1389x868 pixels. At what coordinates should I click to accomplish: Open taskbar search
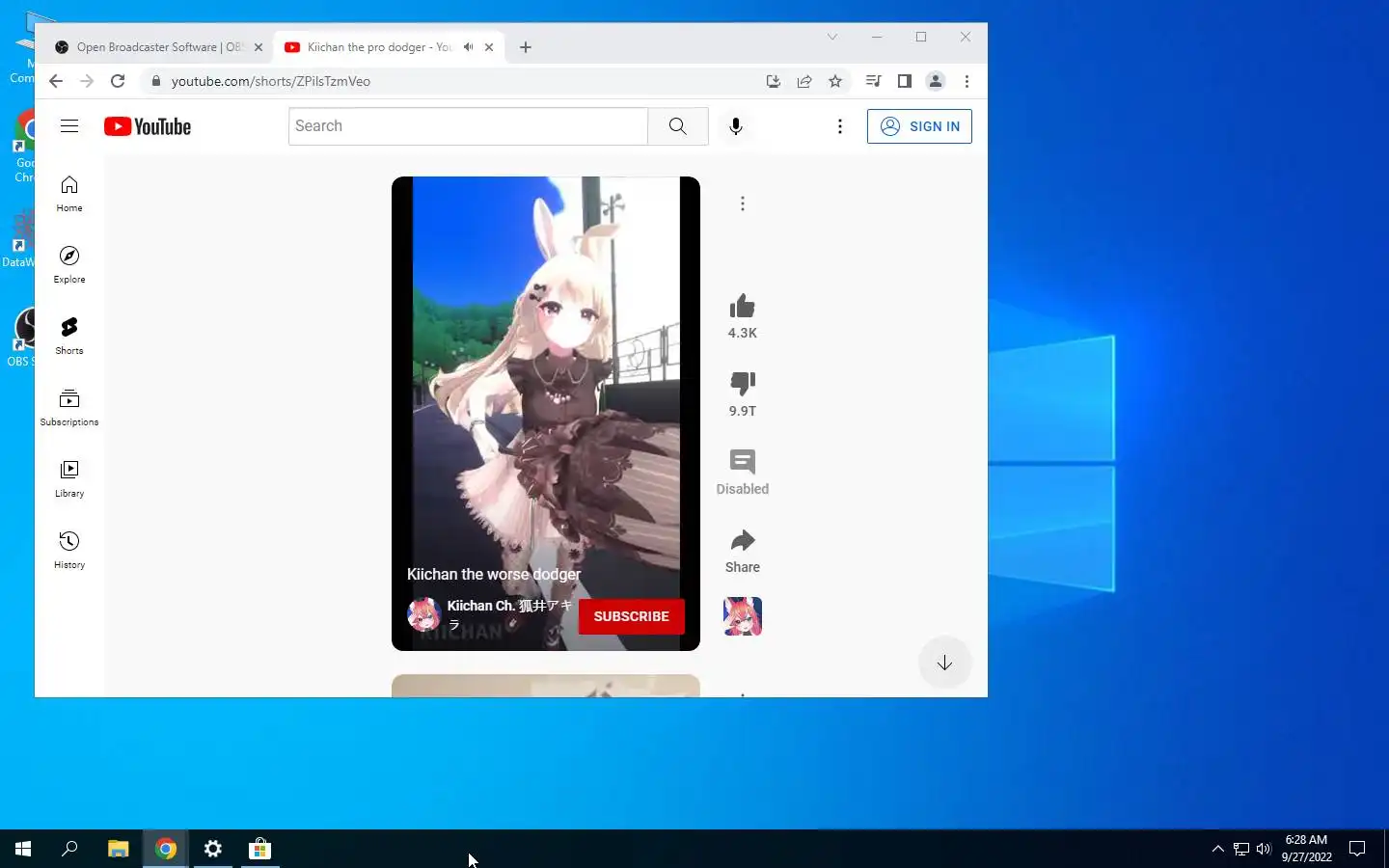click(x=69, y=849)
